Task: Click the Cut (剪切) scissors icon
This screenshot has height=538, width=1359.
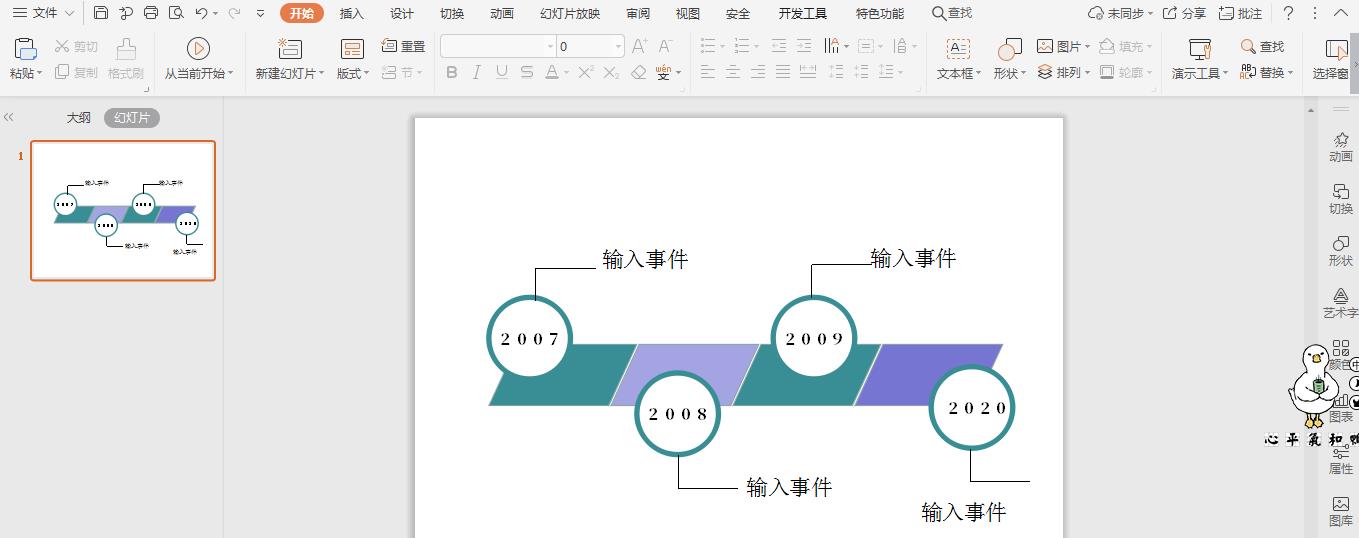Action: point(62,46)
